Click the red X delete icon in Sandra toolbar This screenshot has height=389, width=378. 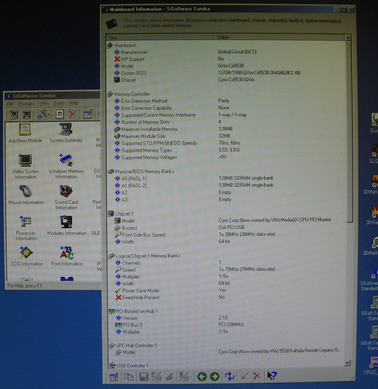tap(72, 114)
